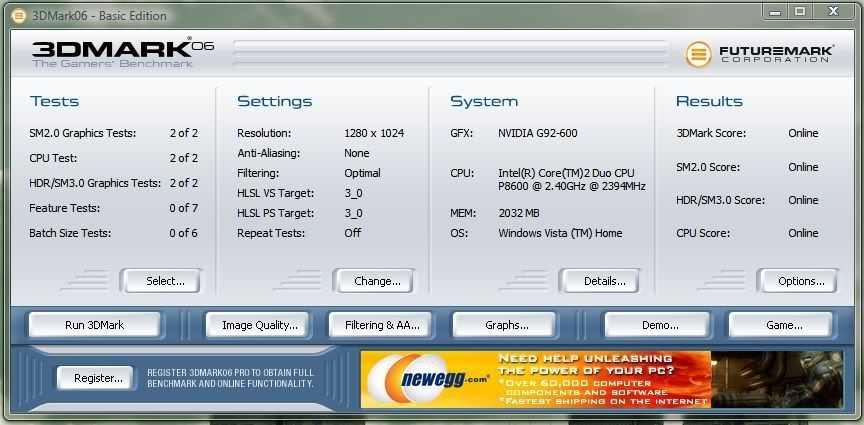Open Filtering & AA settings

click(381, 325)
